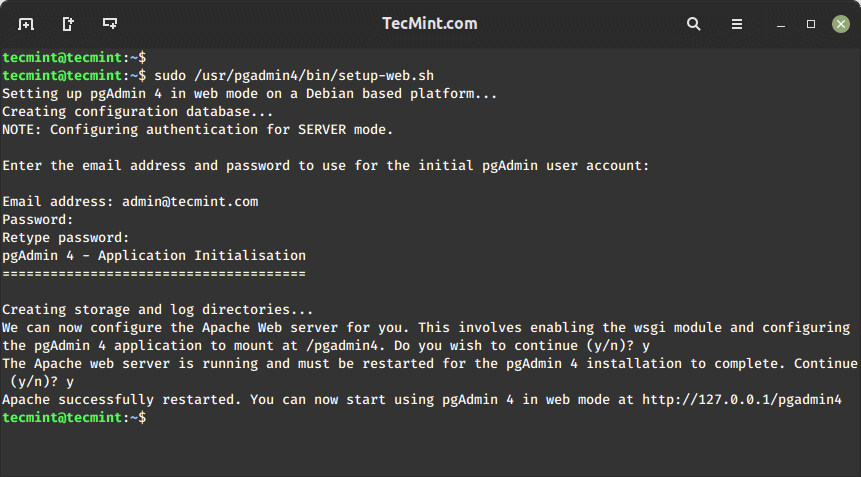Close the terminal with the green X button
This screenshot has height=477, width=861.
click(840, 23)
